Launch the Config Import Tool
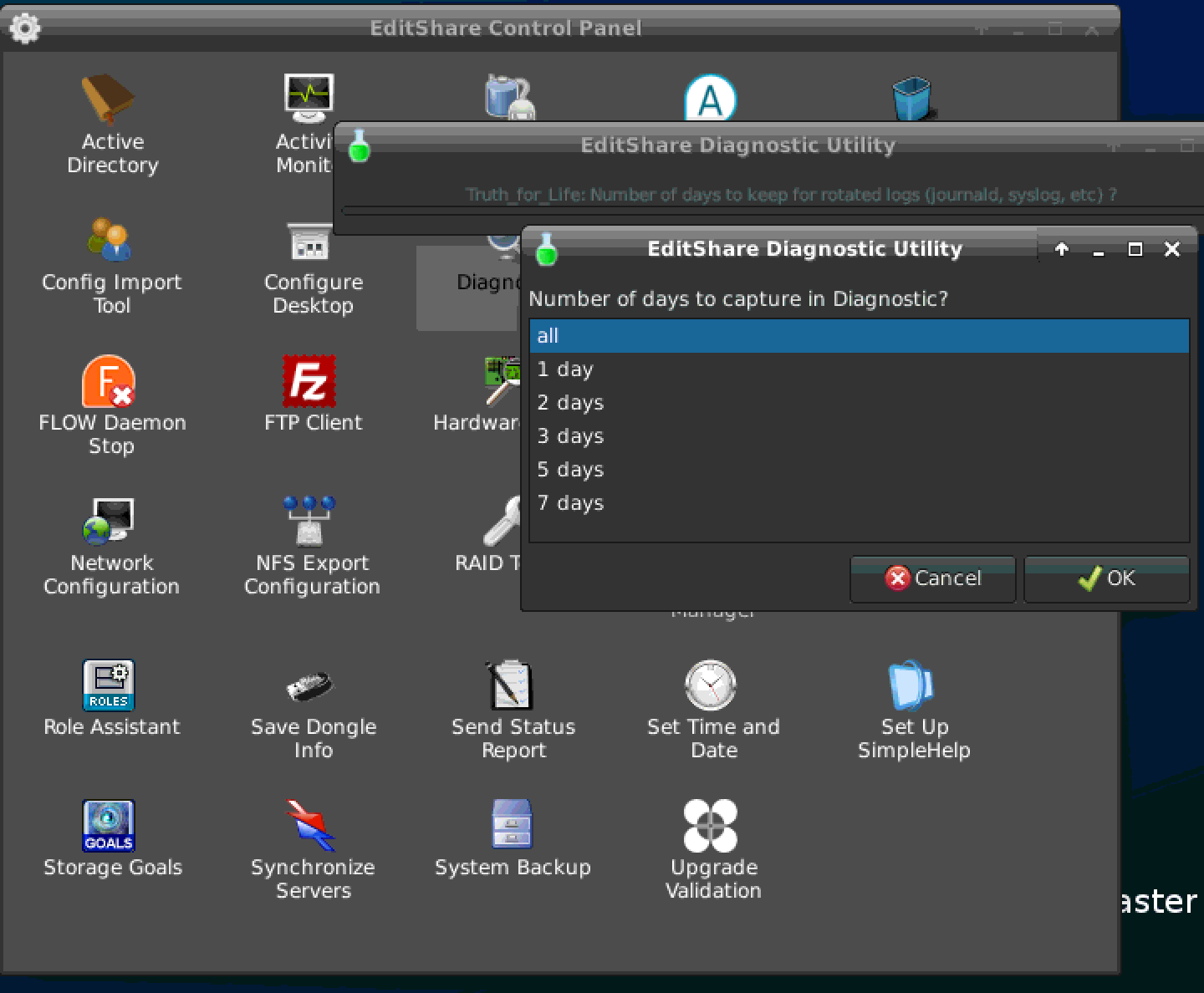Screen dimensions: 1204x993 pyautogui.click(x=111, y=265)
